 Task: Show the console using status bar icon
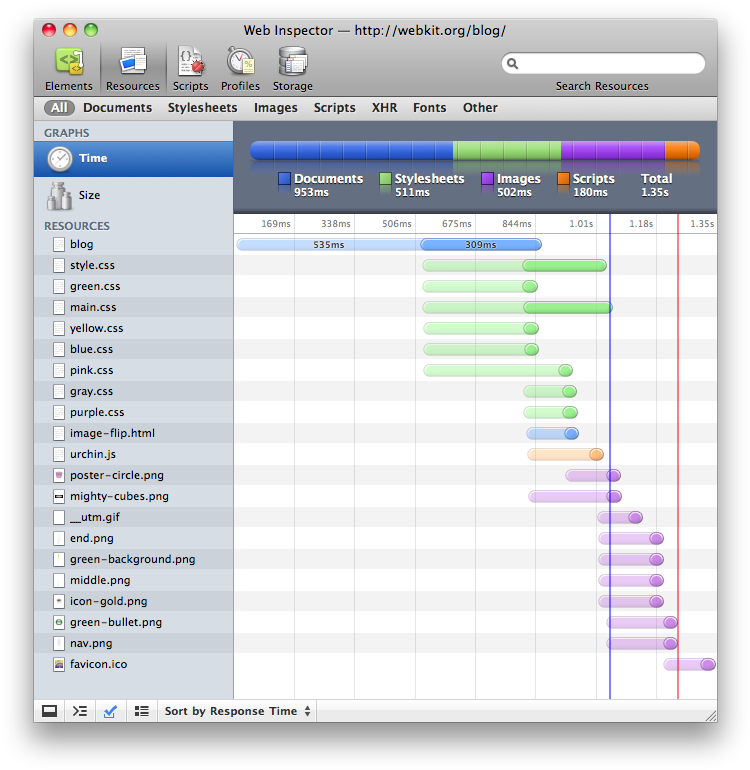[x=80, y=711]
